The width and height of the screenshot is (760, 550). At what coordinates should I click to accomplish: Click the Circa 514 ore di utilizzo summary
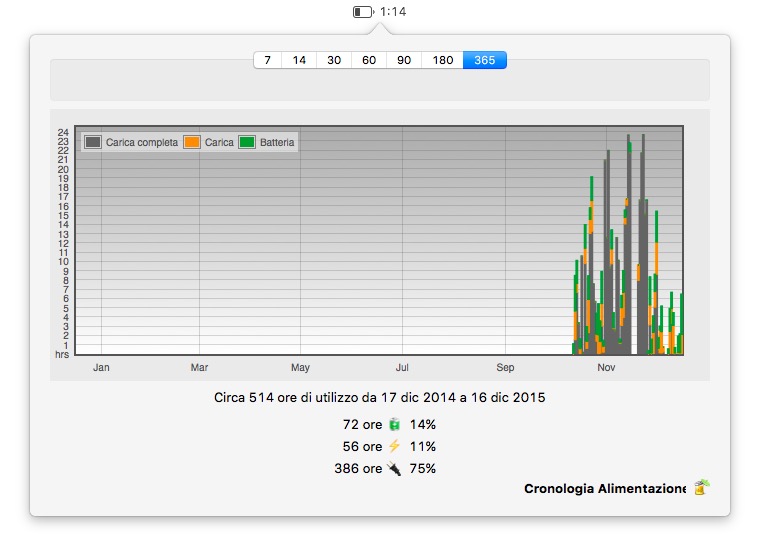click(x=380, y=398)
